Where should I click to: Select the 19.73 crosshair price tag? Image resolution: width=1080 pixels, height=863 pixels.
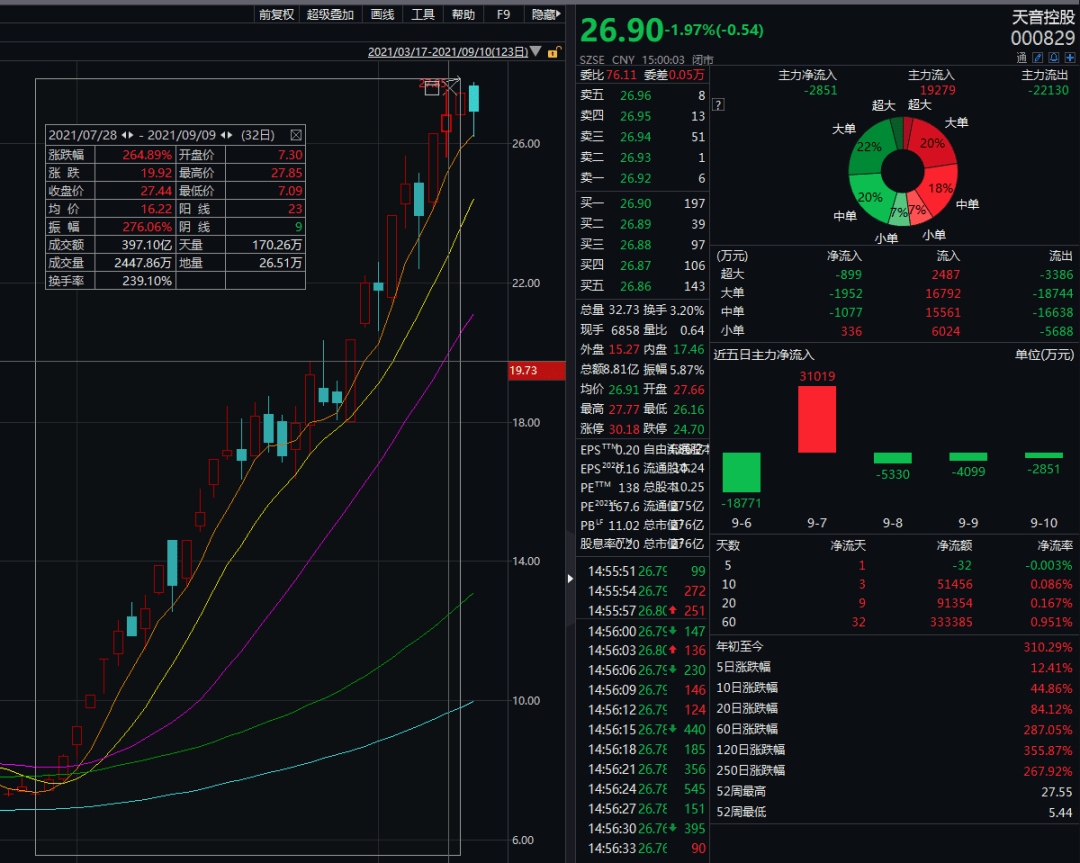tap(536, 371)
